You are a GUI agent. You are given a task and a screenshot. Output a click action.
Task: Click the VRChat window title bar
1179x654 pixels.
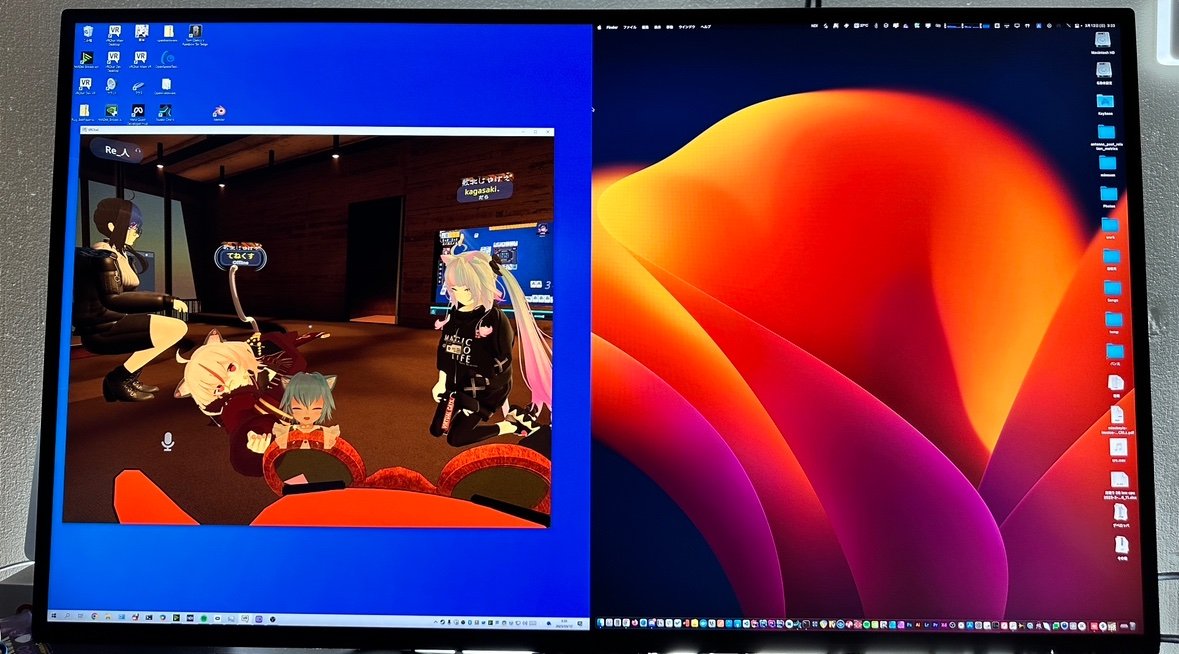pos(300,130)
